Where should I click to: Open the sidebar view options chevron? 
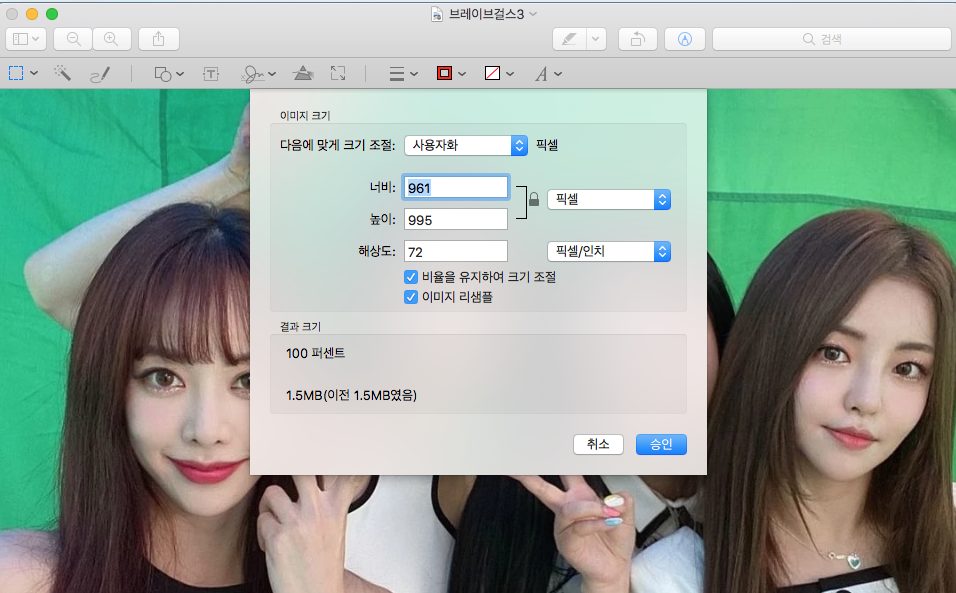click(x=36, y=39)
